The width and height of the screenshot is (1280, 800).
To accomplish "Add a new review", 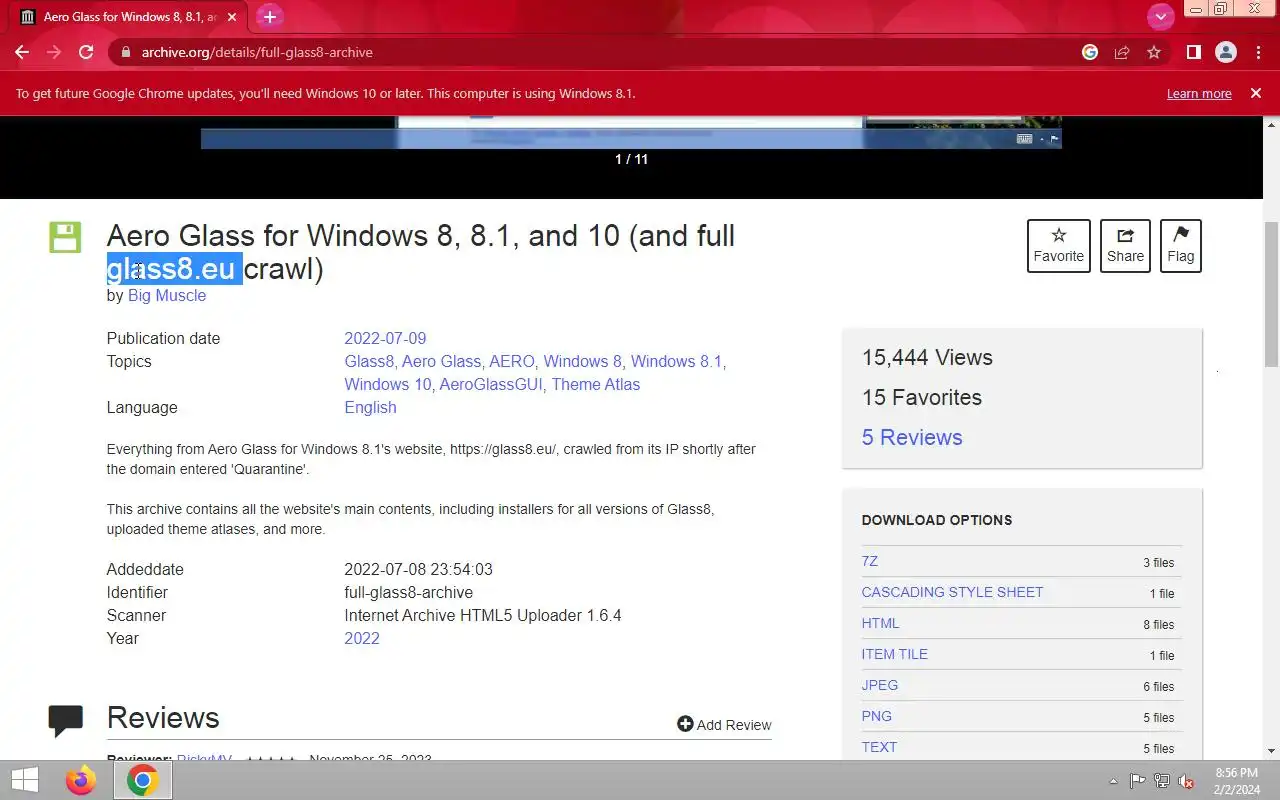I will [x=724, y=725].
